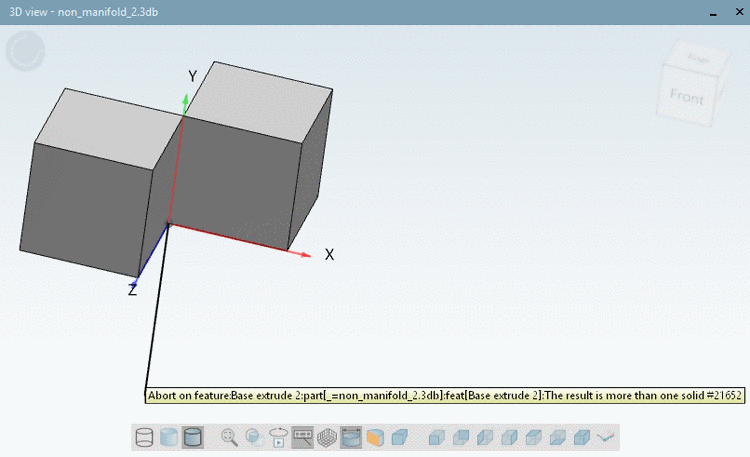Select the last view cube before the checkmark icon
Screen dimensions: 750x457
[582, 437]
